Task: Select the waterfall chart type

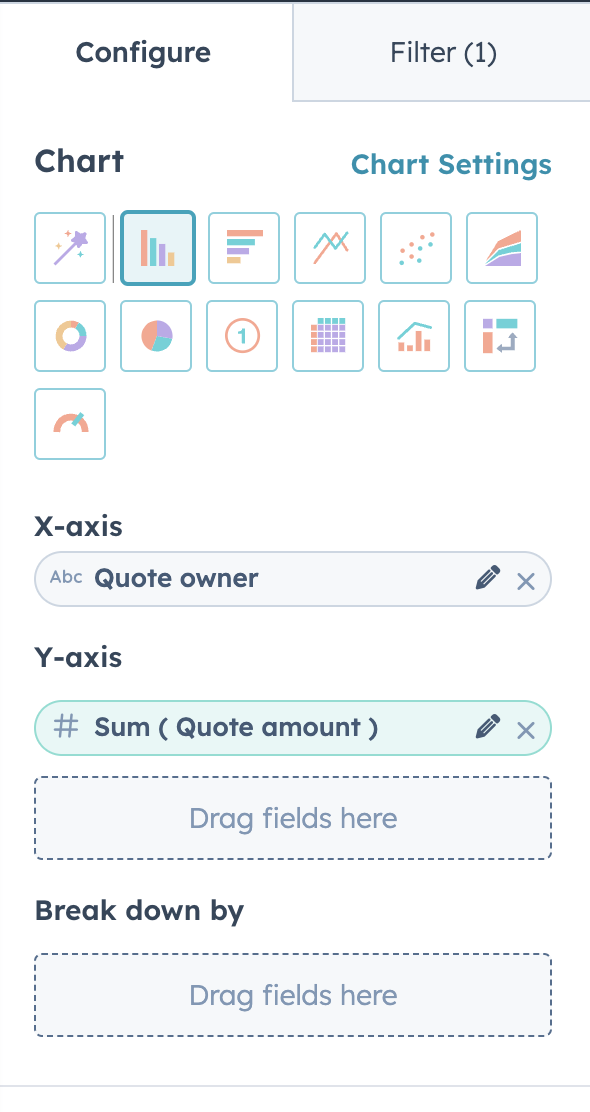Action: [x=499, y=336]
